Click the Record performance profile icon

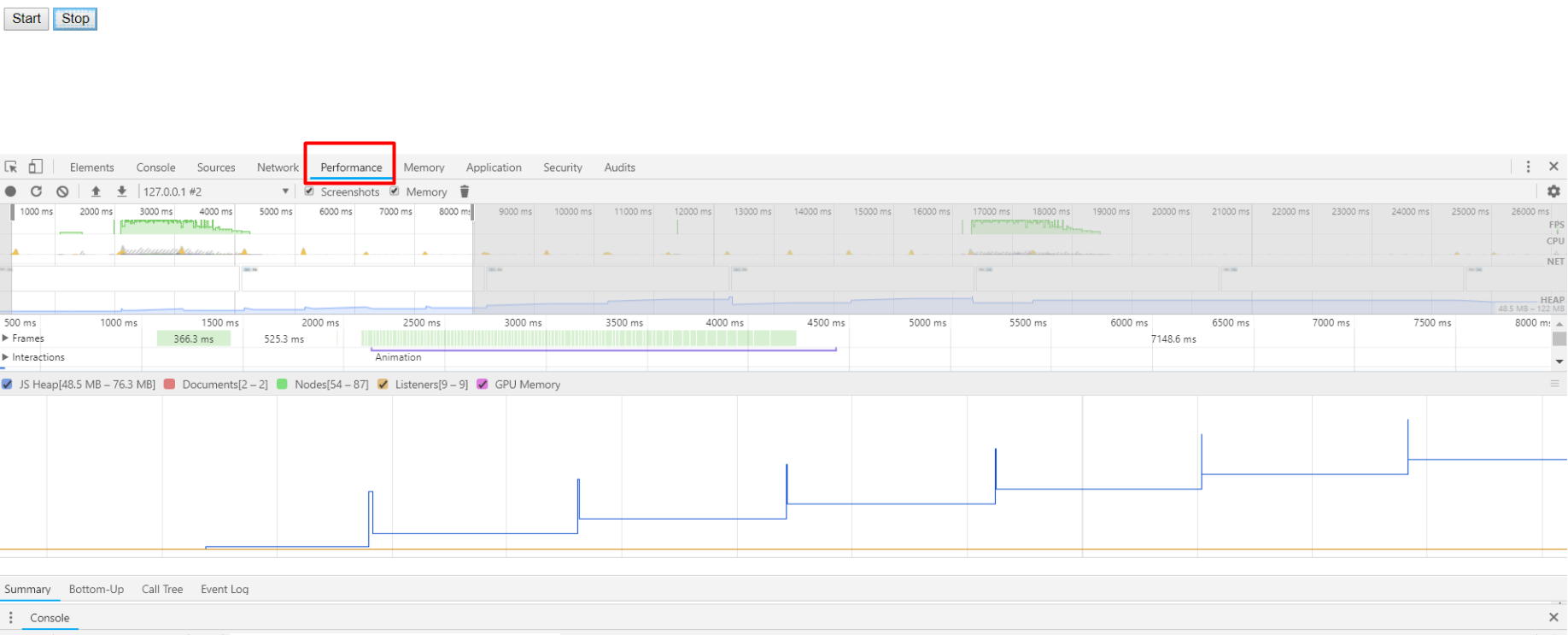[11, 191]
